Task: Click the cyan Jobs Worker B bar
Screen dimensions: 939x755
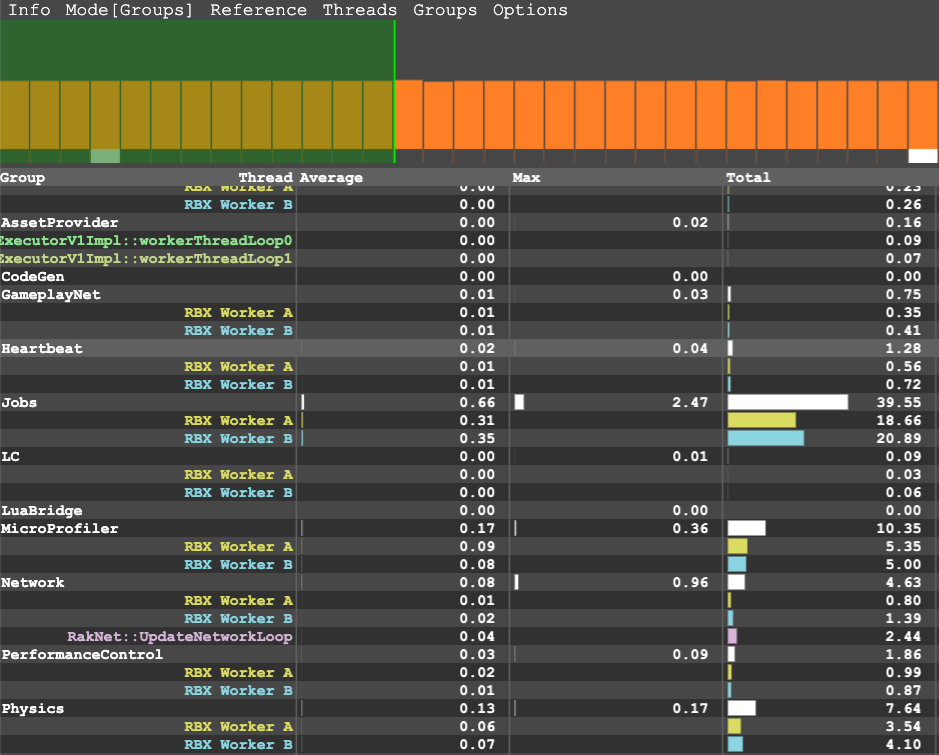Action: click(765, 438)
